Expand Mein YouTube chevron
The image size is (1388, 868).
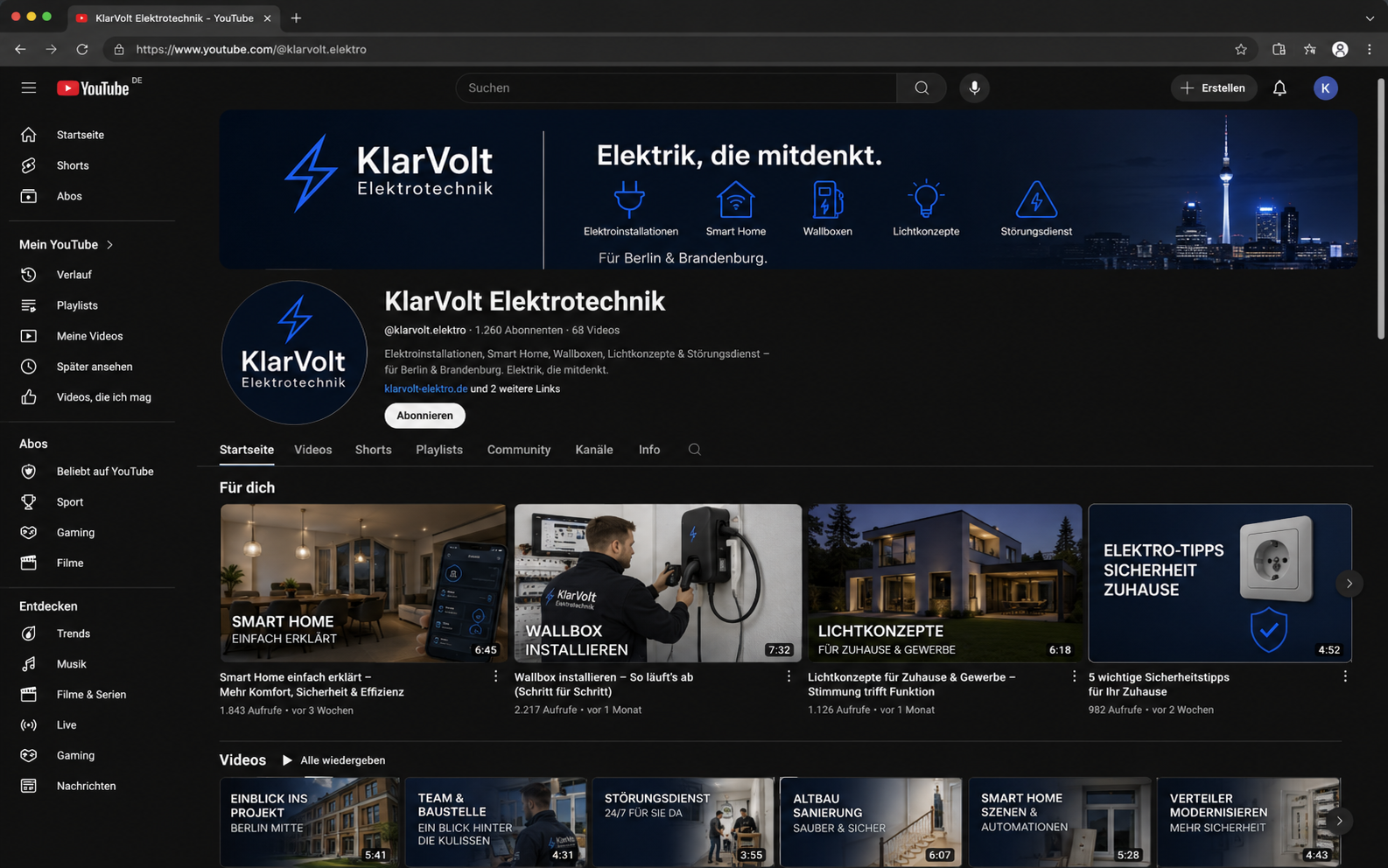[109, 245]
